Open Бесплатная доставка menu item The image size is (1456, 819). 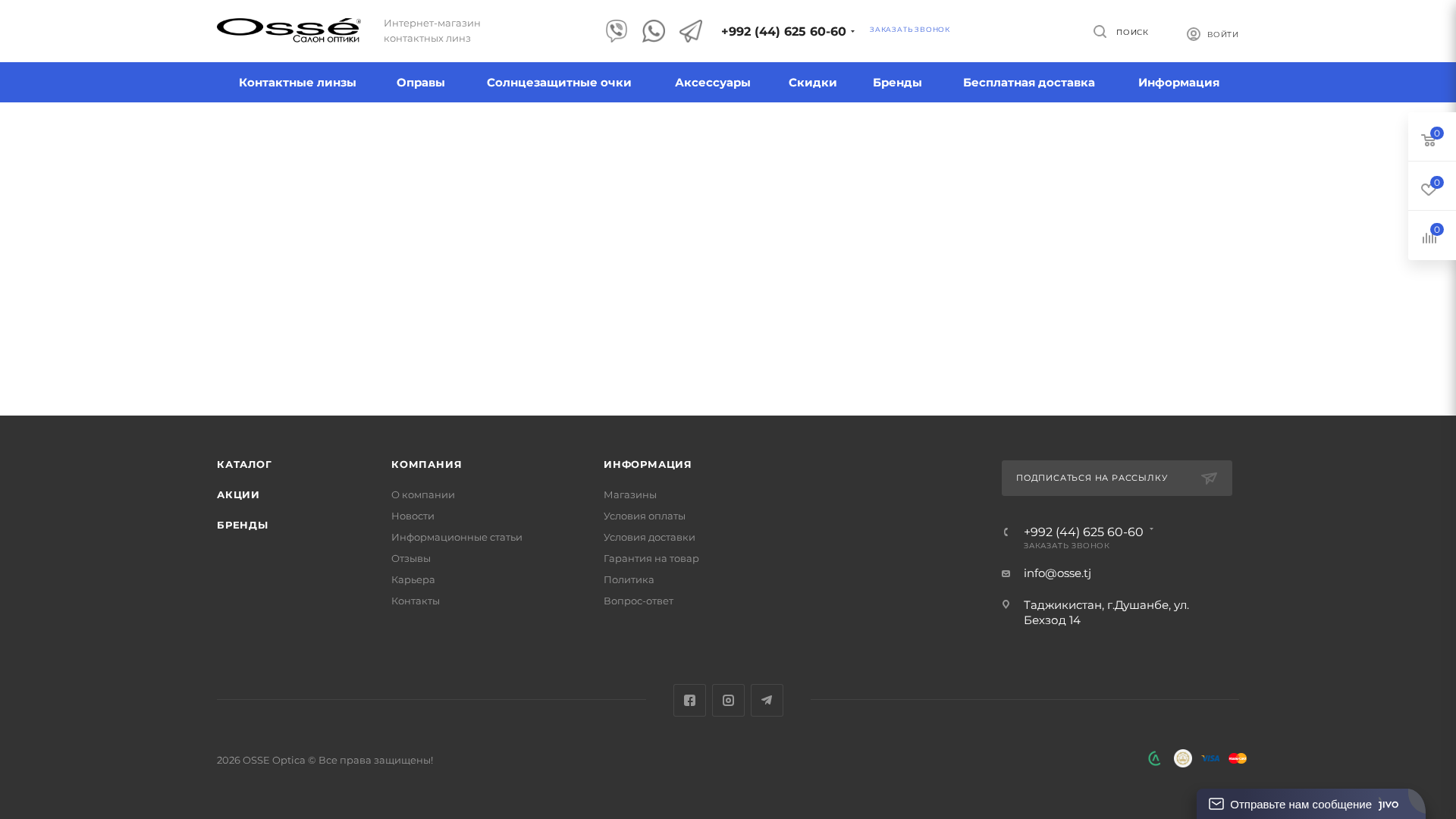pos(1029,83)
